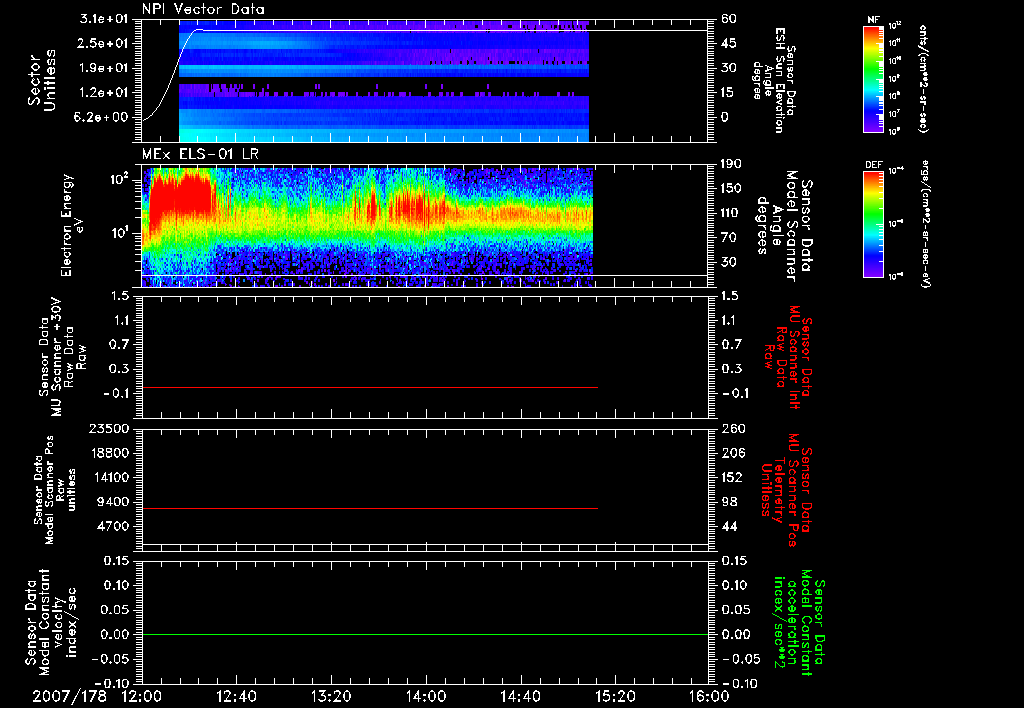Click the 260 telemetry tick label

tap(733, 429)
